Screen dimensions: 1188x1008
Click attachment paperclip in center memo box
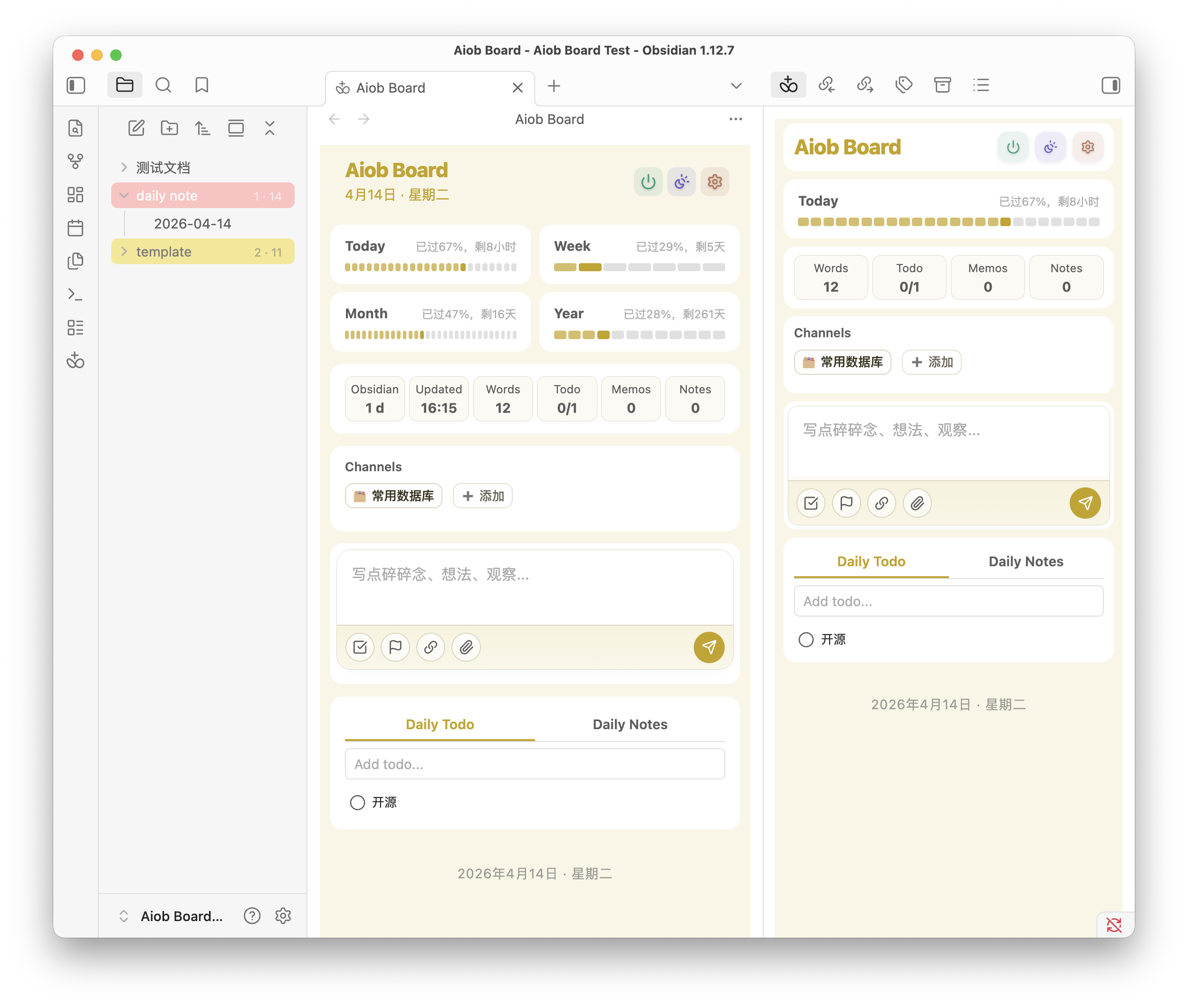(x=466, y=647)
